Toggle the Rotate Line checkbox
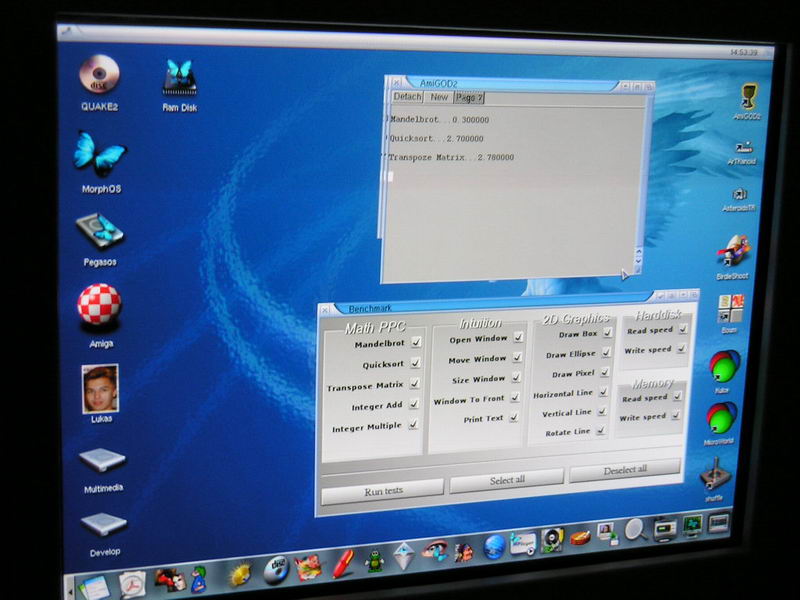 601,431
